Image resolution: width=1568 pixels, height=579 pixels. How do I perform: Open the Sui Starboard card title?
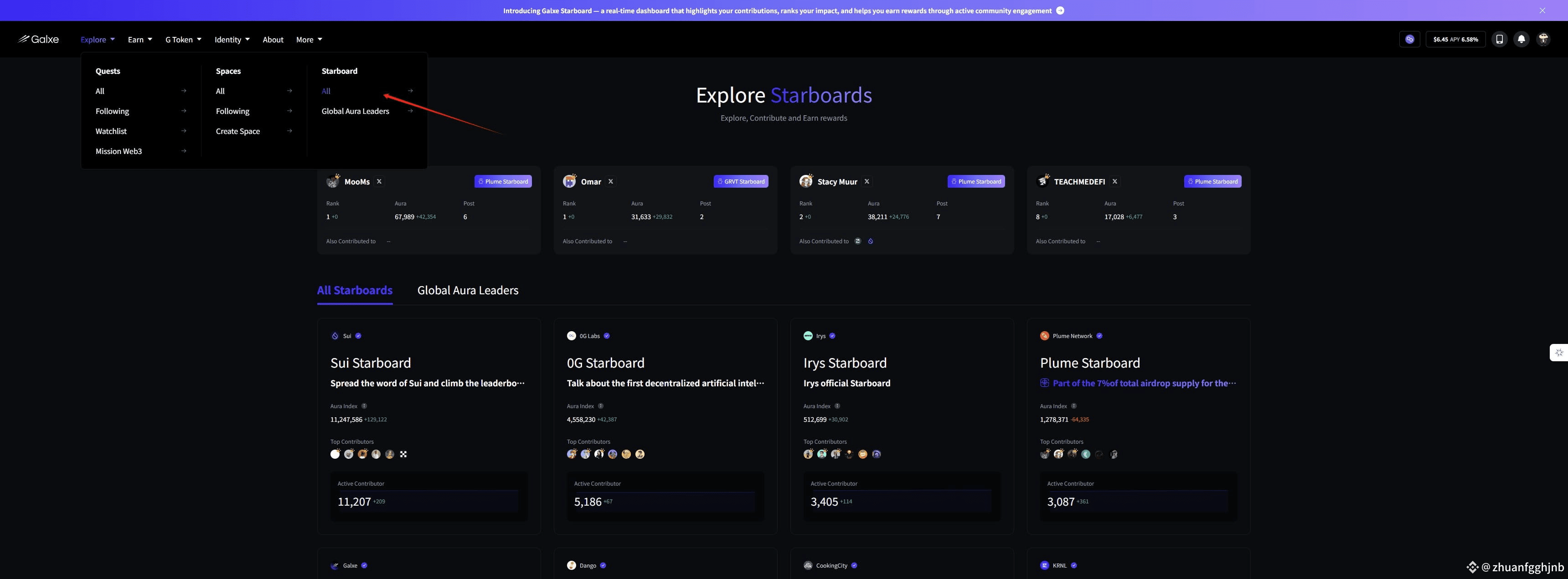(x=371, y=363)
